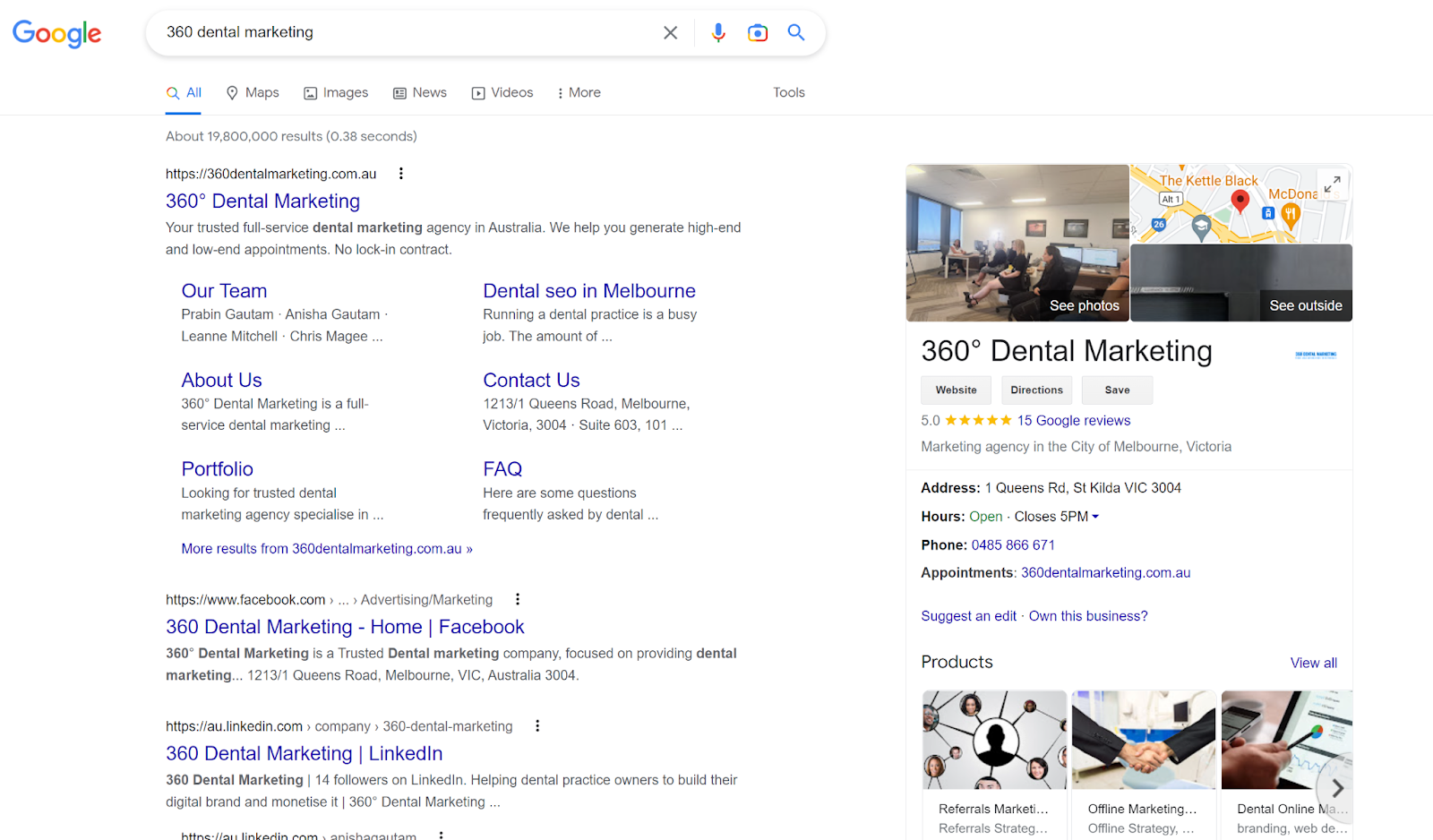Open the Dental seo in Melbourne sitelink
This screenshot has height=840, width=1433.
pyautogui.click(x=589, y=291)
